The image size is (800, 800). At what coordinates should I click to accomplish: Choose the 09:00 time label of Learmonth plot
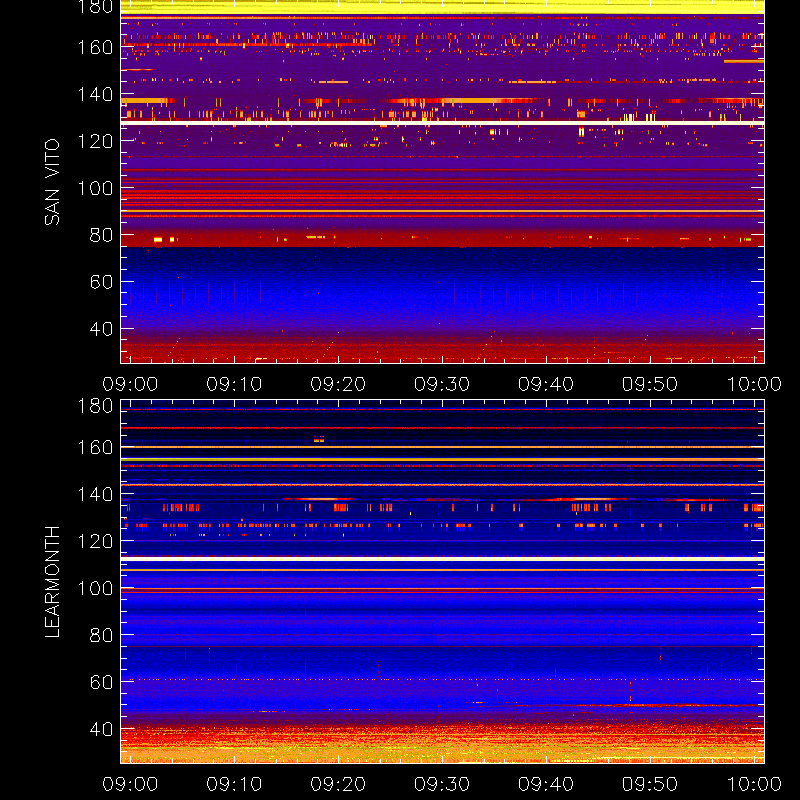pos(130,784)
